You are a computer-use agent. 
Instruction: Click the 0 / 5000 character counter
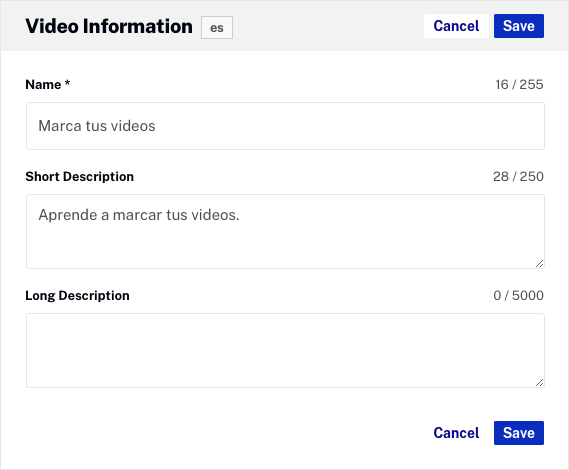[518, 295]
